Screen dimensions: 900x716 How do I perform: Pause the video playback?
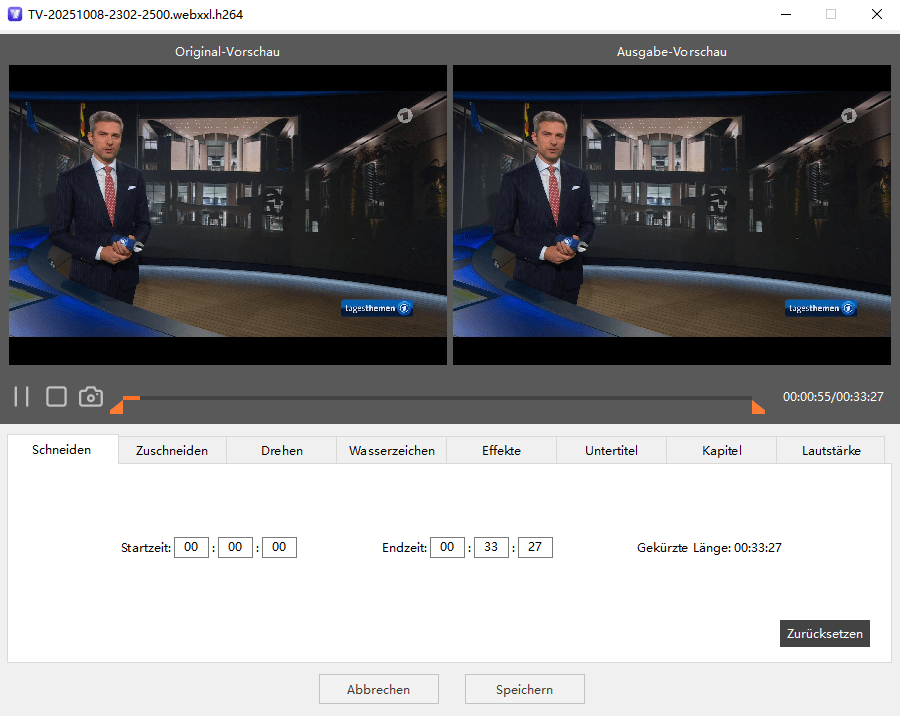[22, 397]
